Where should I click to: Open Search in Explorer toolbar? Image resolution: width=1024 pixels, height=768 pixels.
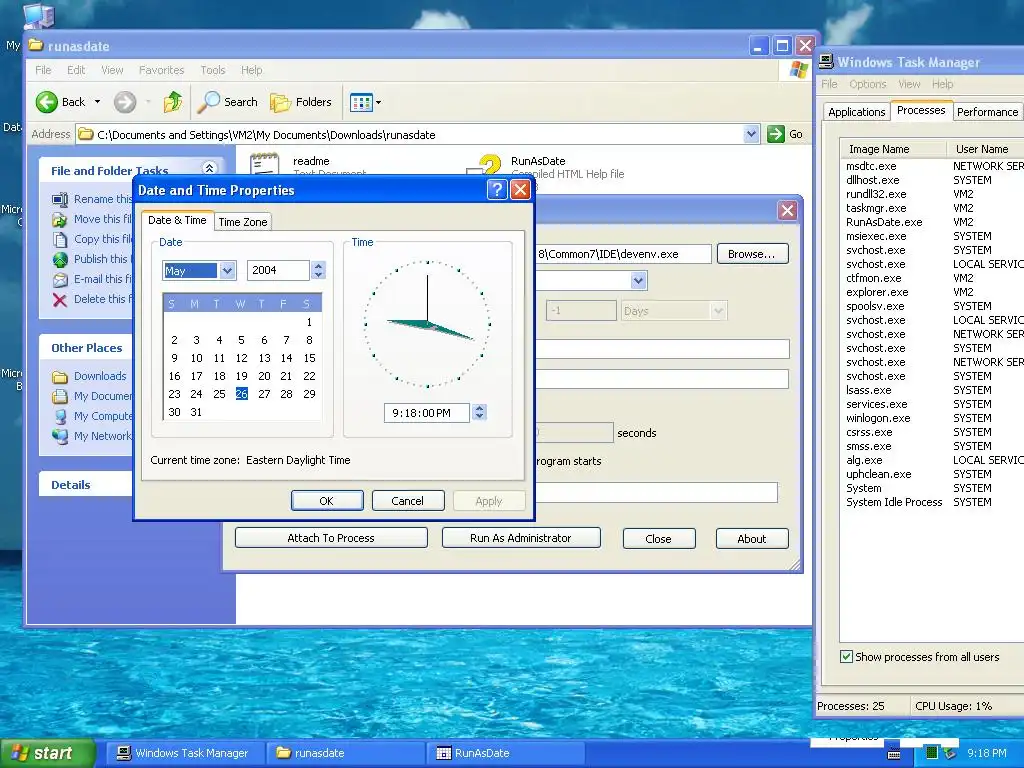point(229,102)
